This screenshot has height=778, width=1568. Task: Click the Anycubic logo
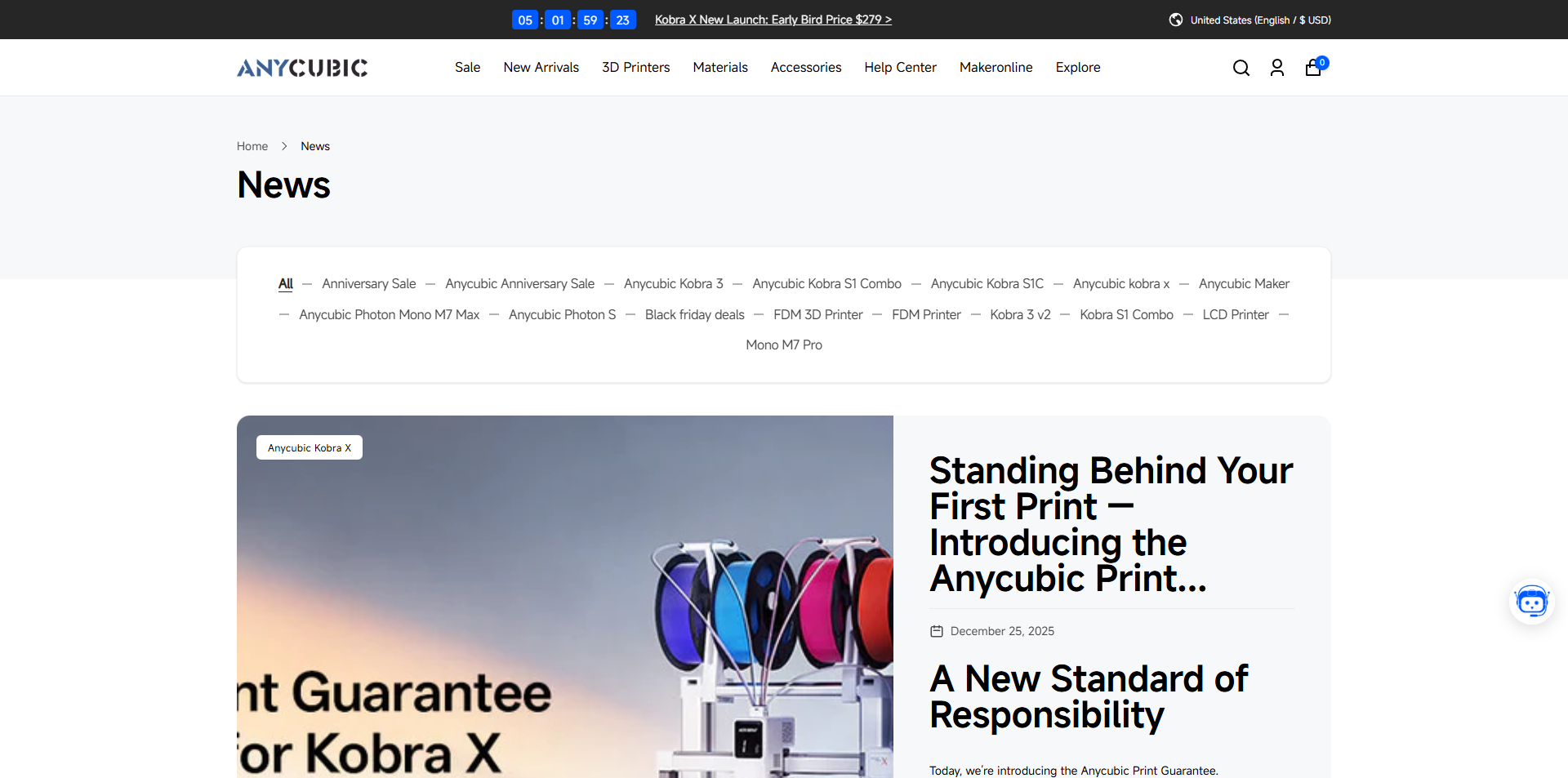tap(301, 68)
